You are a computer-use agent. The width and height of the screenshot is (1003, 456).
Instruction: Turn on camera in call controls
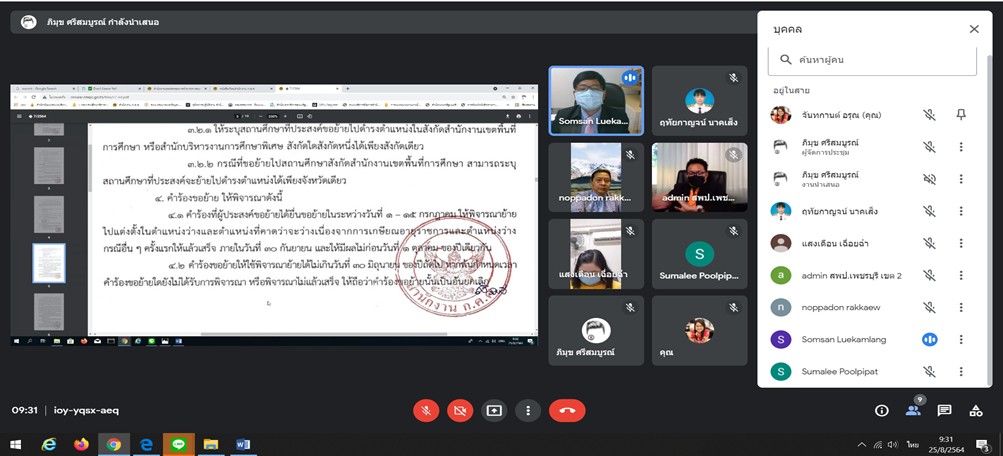tap(460, 410)
